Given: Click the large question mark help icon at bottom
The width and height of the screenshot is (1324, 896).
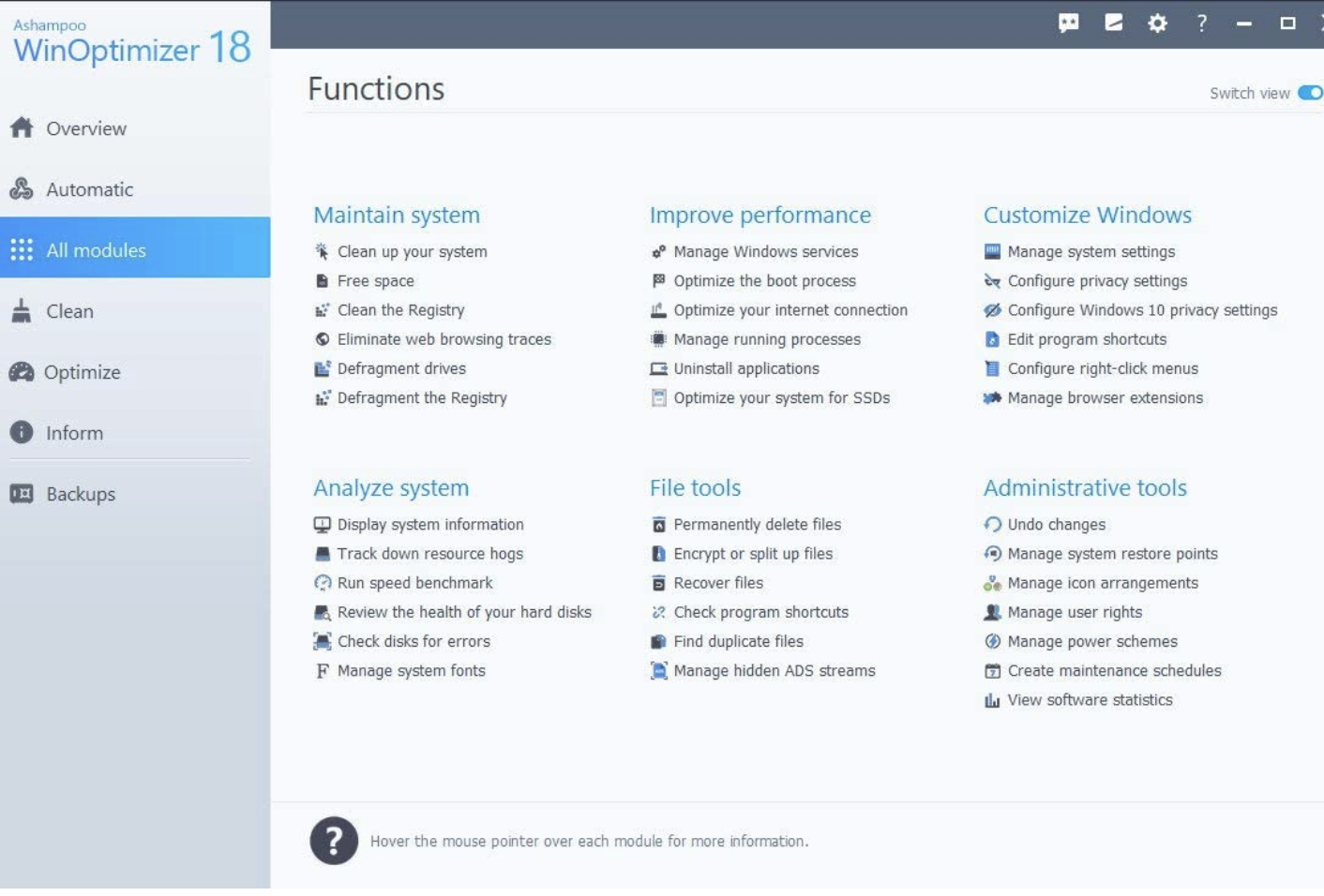Looking at the screenshot, I should 334,841.
